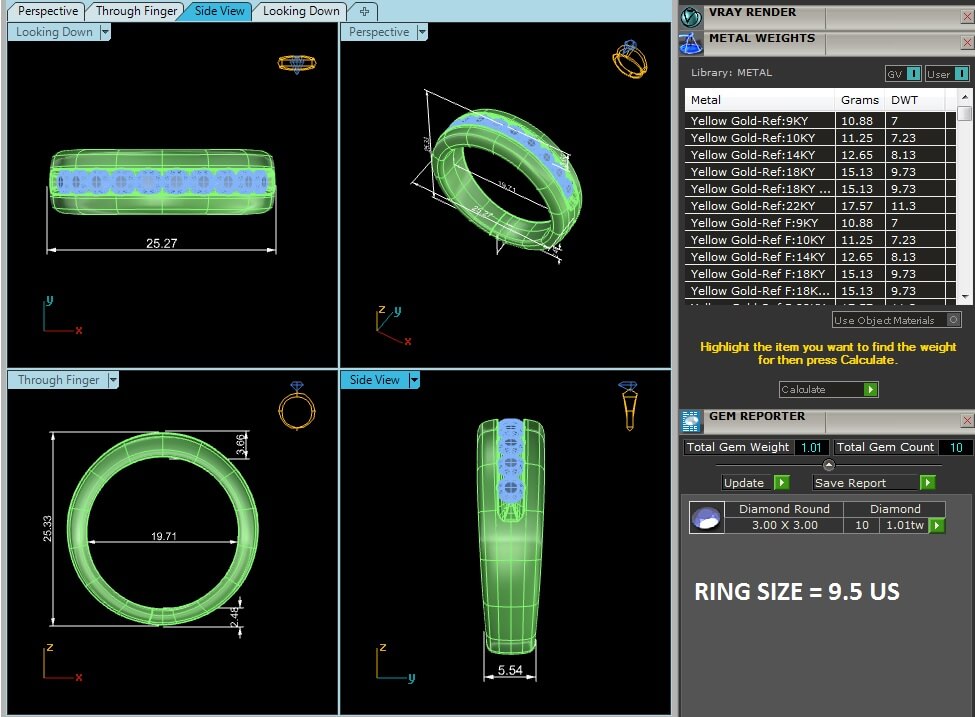Click green arrow beside 1.01tw diamond weight

coord(937,526)
